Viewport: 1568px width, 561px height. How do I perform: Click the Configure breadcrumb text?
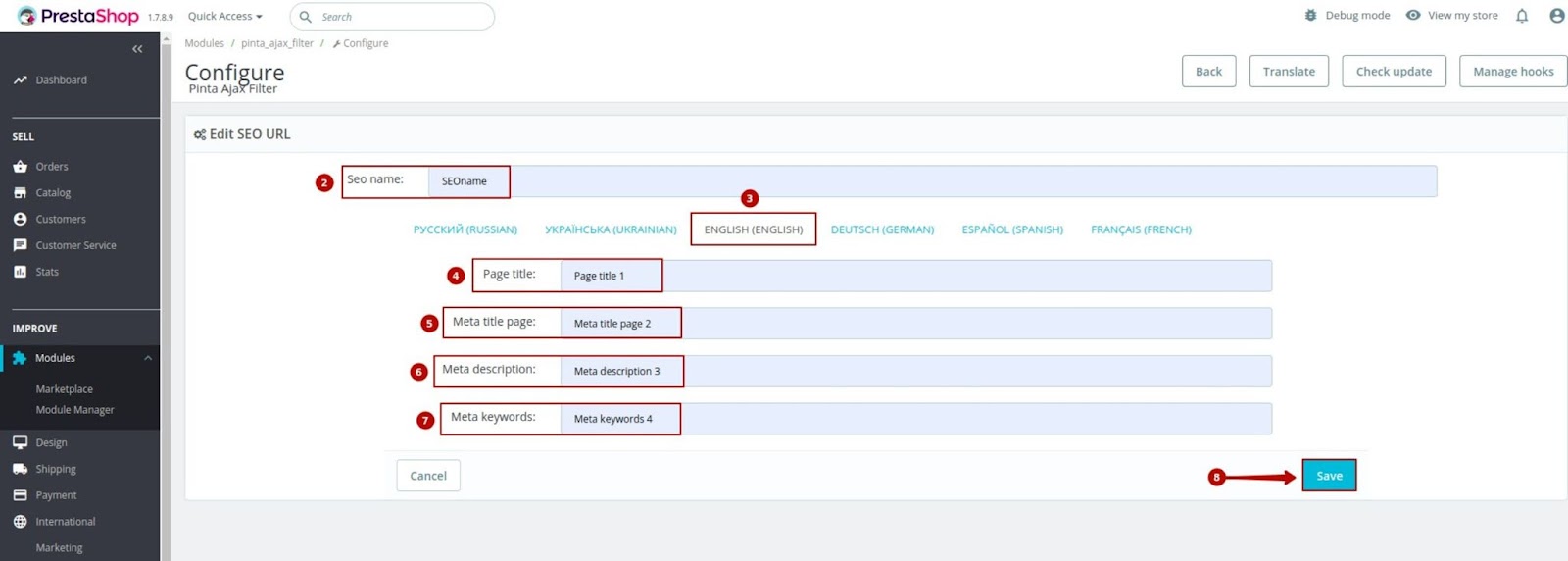366,43
